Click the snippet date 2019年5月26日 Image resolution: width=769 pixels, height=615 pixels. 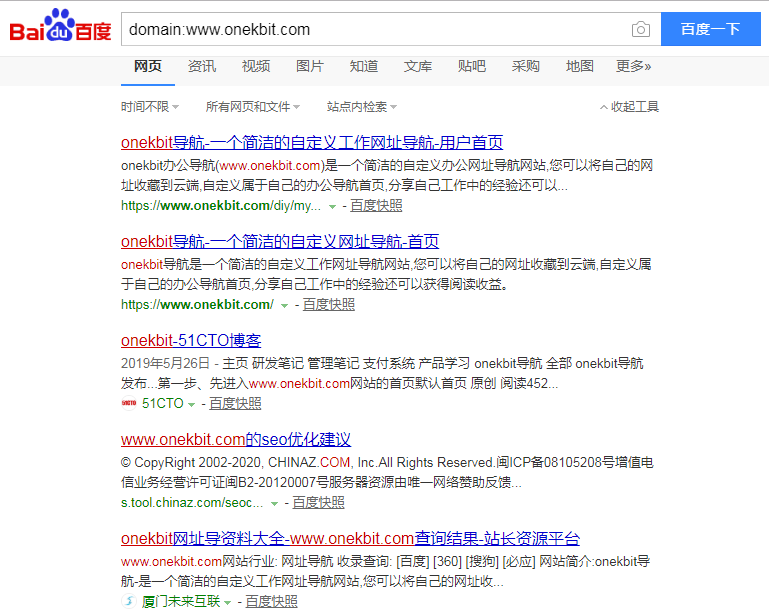(165, 363)
